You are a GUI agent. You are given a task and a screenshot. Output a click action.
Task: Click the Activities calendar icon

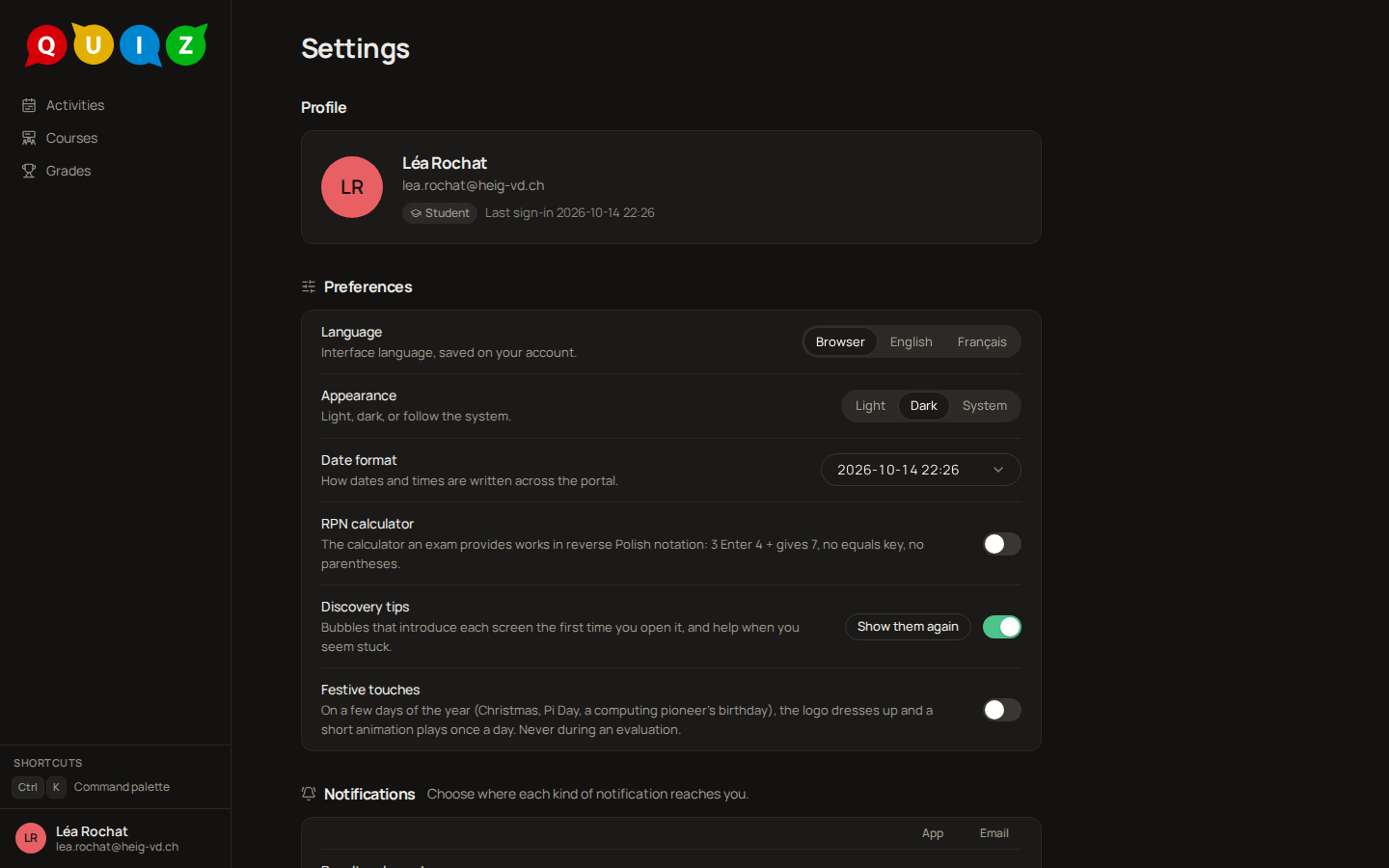(29, 105)
